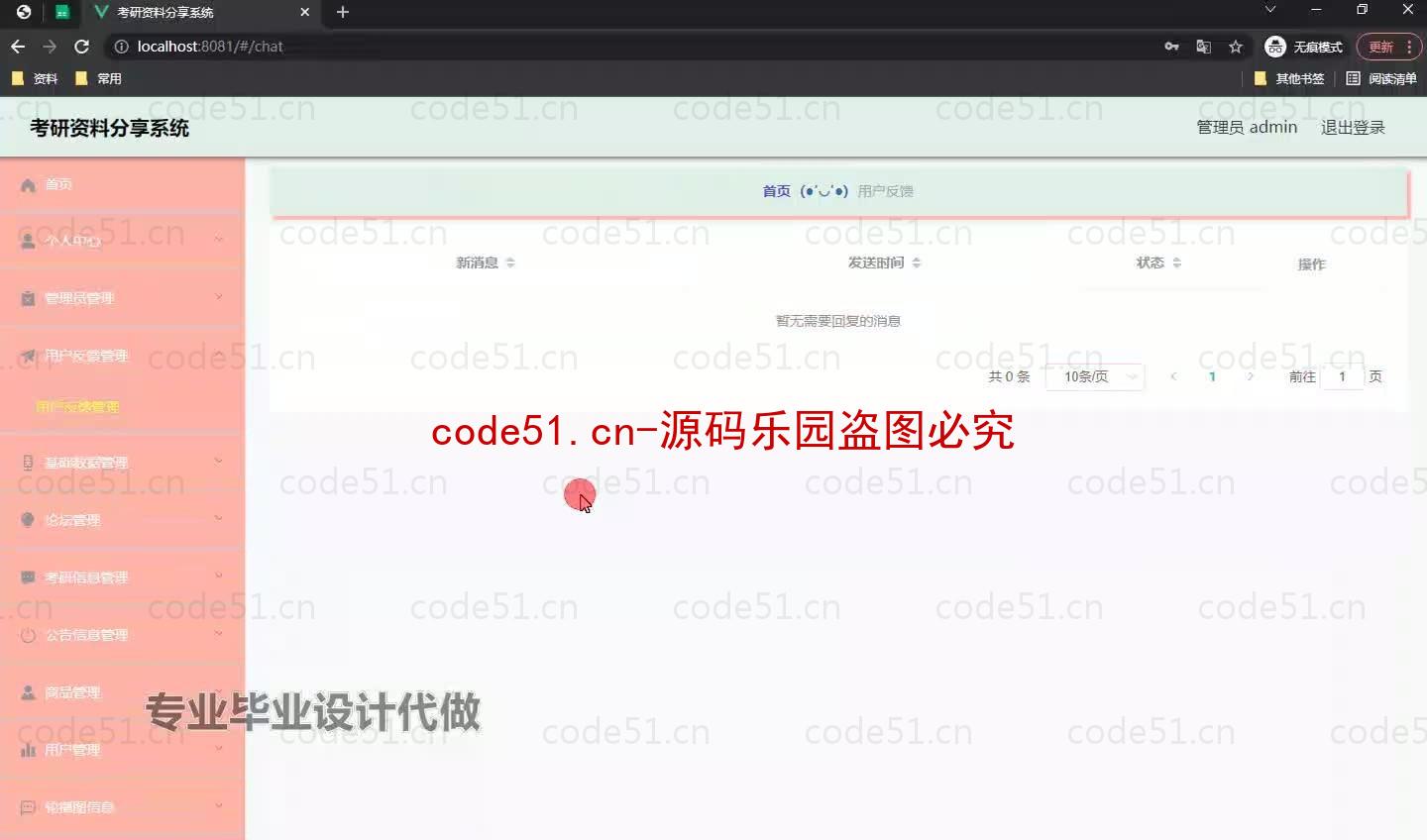The height and width of the screenshot is (840, 1427).
Task: Go back using browser back arrow
Action: click(x=18, y=47)
